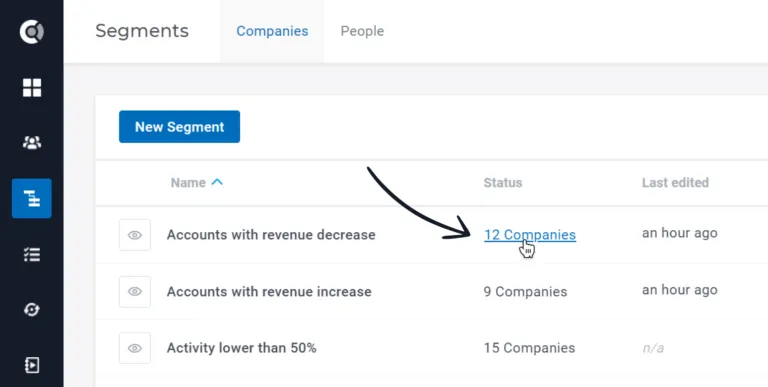This screenshot has width=768, height=387.
Task: Click the Name column header
Action: pyautogui.click(x=188, y=183)
